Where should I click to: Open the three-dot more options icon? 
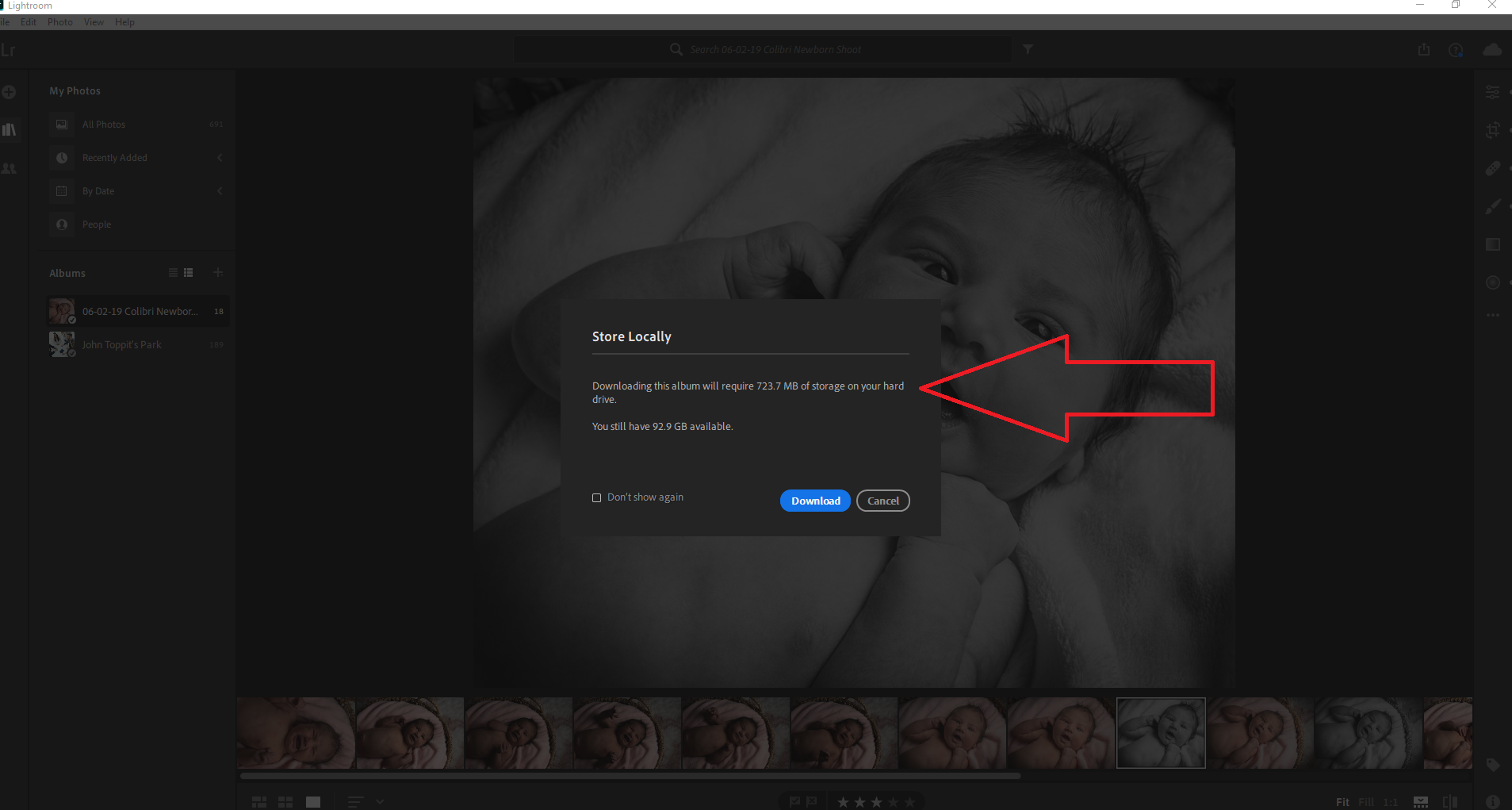1493,315
